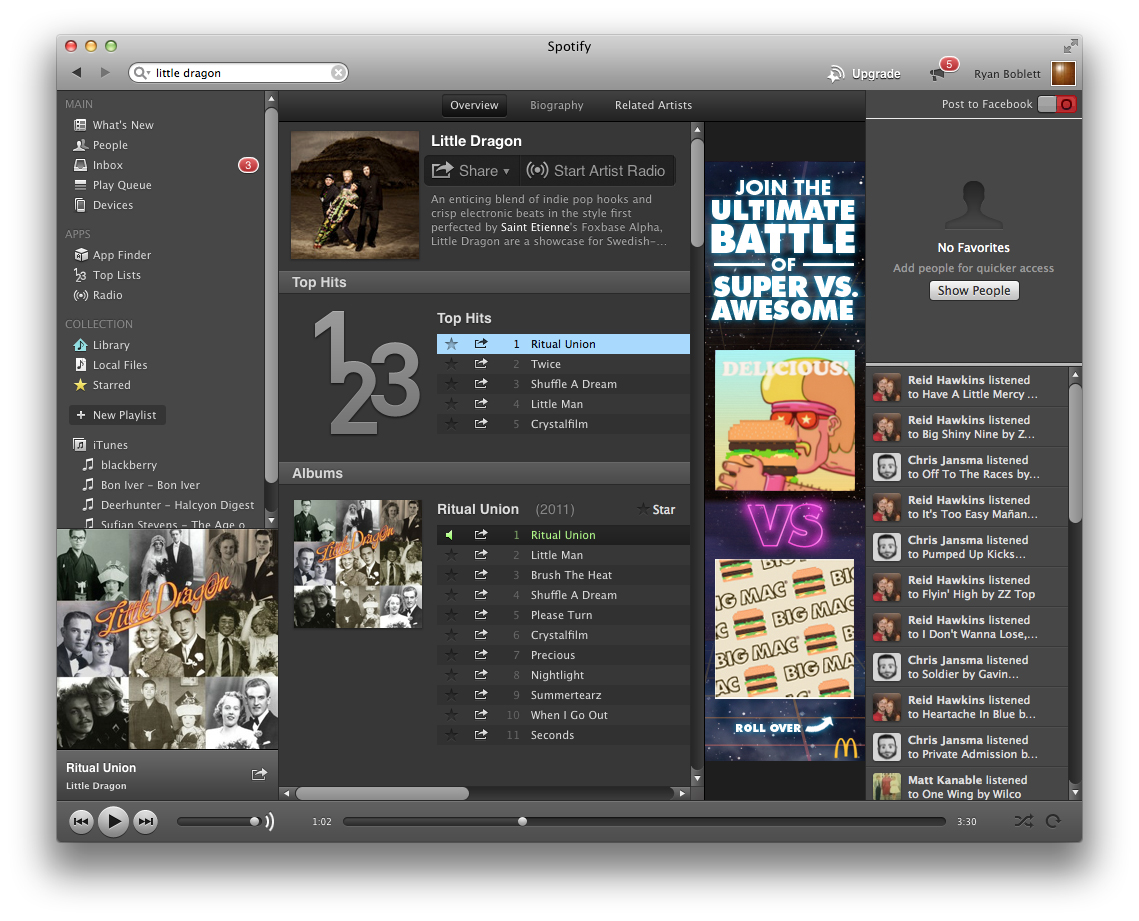This screenshot has width=1139, height=921.
Task: Skip to previous track
Action: 81,821
